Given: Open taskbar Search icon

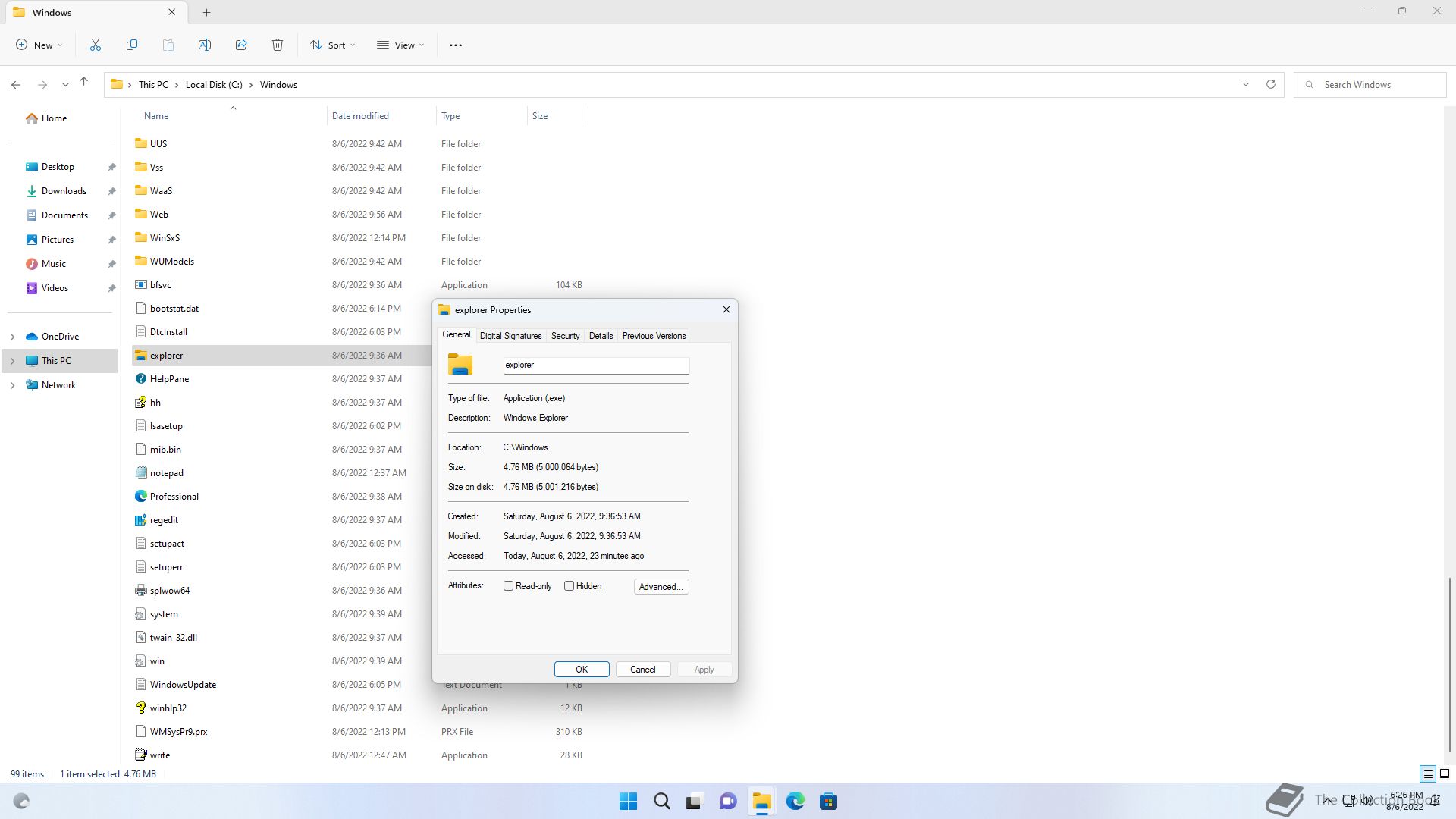Looking at the screenshot, I should 662,802.
